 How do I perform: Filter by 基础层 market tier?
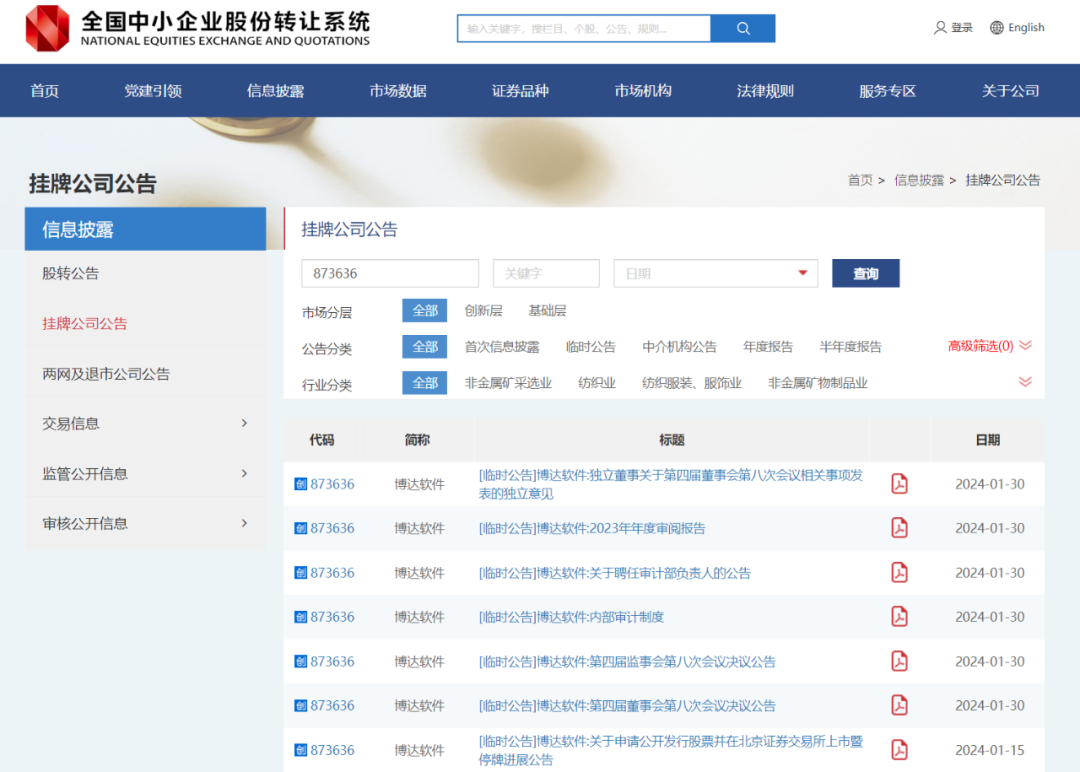click(x=547, y=311)
